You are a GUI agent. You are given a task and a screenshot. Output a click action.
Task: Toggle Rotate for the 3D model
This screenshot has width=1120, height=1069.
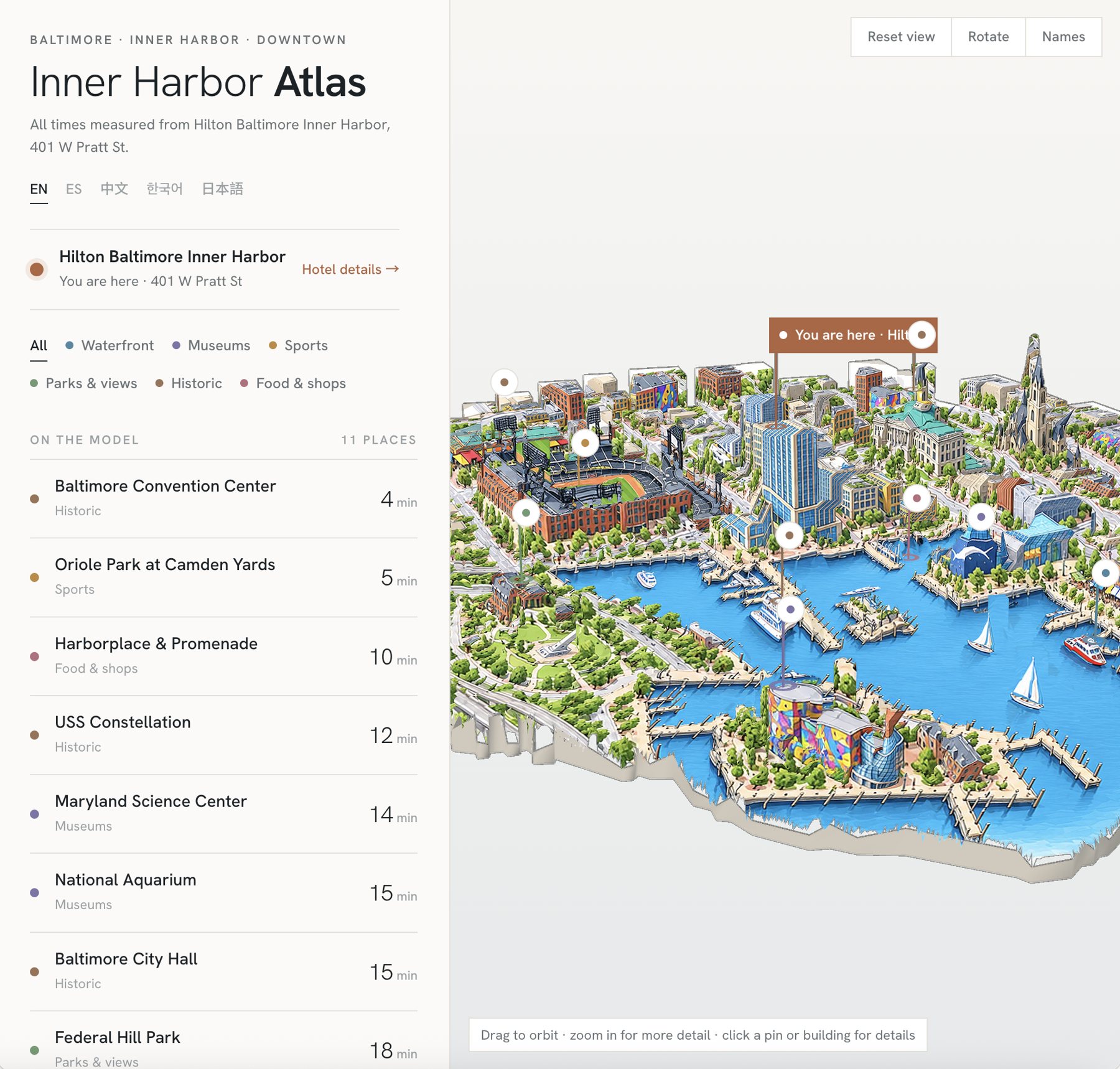coord(988,37)
